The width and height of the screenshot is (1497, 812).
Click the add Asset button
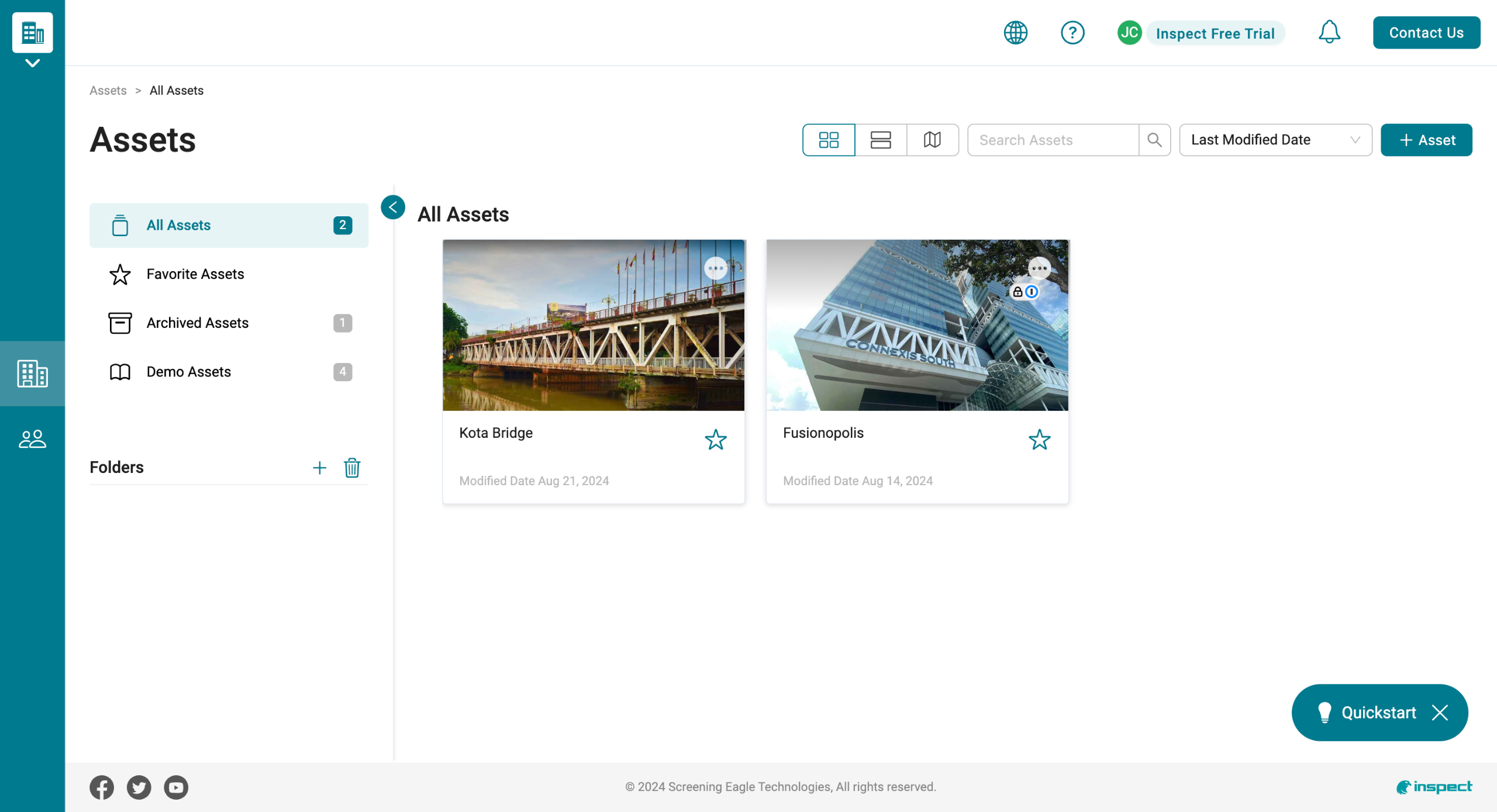click(x=1426, y=140)
